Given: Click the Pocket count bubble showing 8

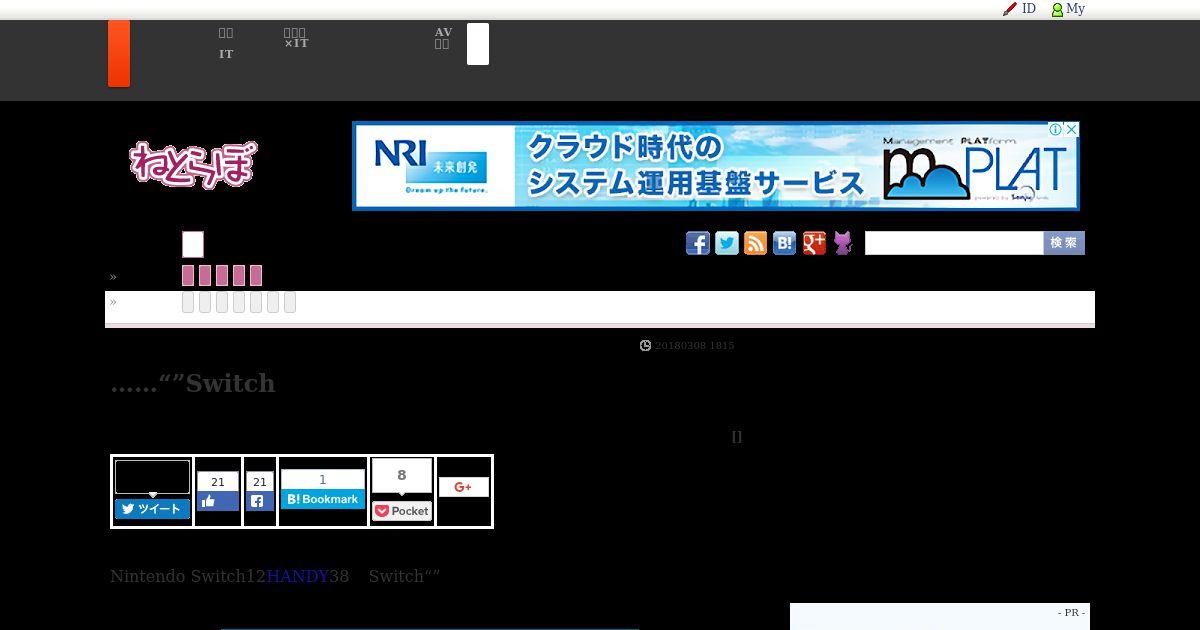Looking at the screenshot, I should [402, 476].
